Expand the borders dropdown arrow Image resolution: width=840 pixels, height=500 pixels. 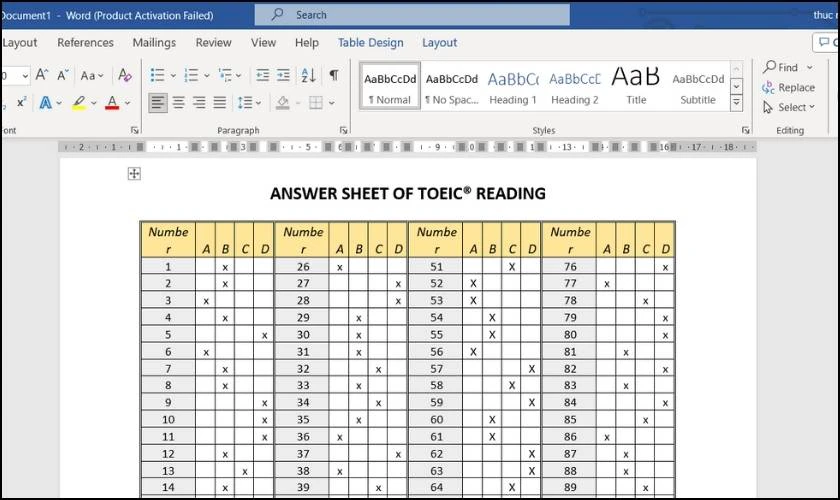[x=332, y=102]
